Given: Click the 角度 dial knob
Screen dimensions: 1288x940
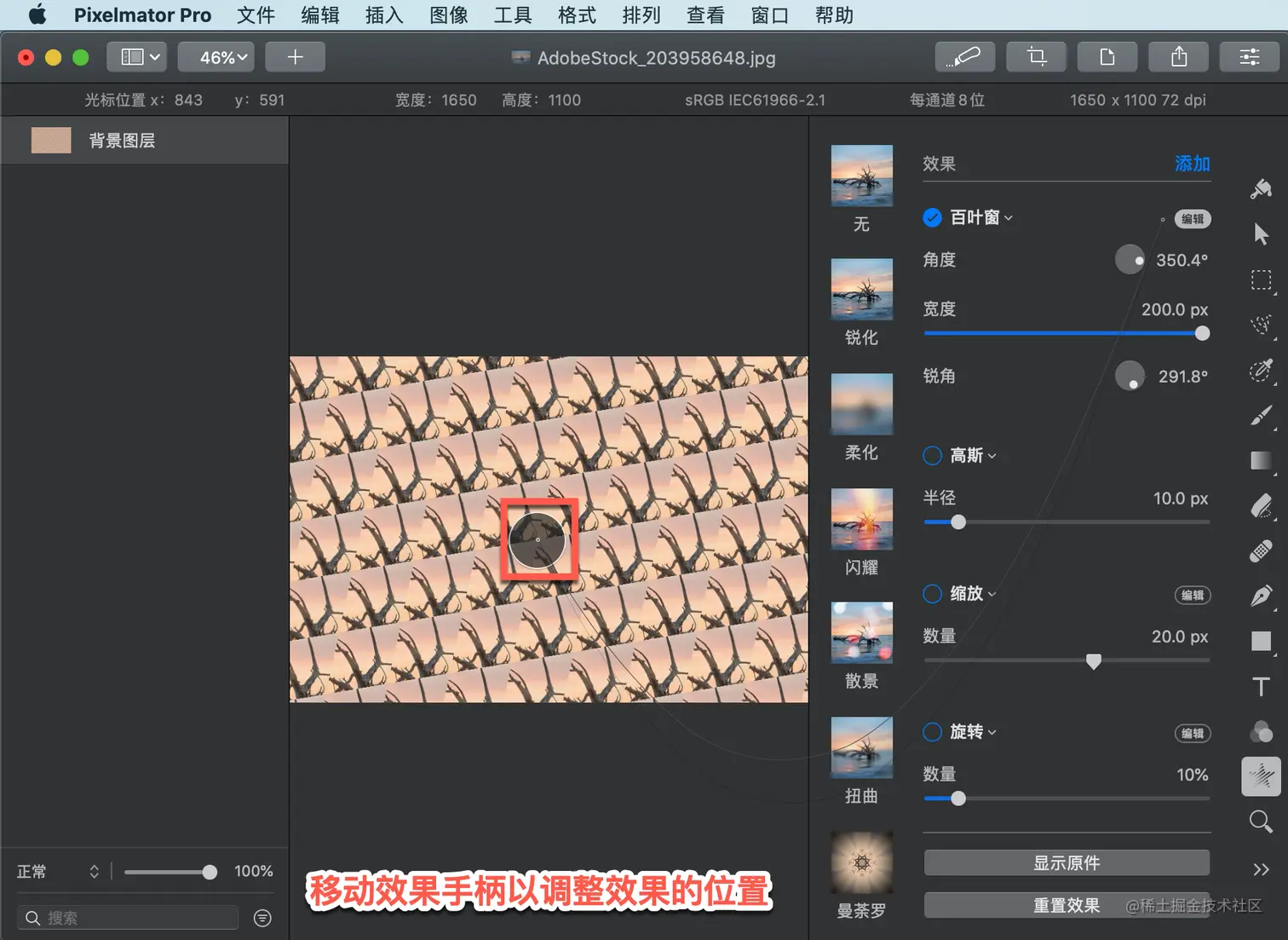Looking at the screenshot, I should point(1130,259).
